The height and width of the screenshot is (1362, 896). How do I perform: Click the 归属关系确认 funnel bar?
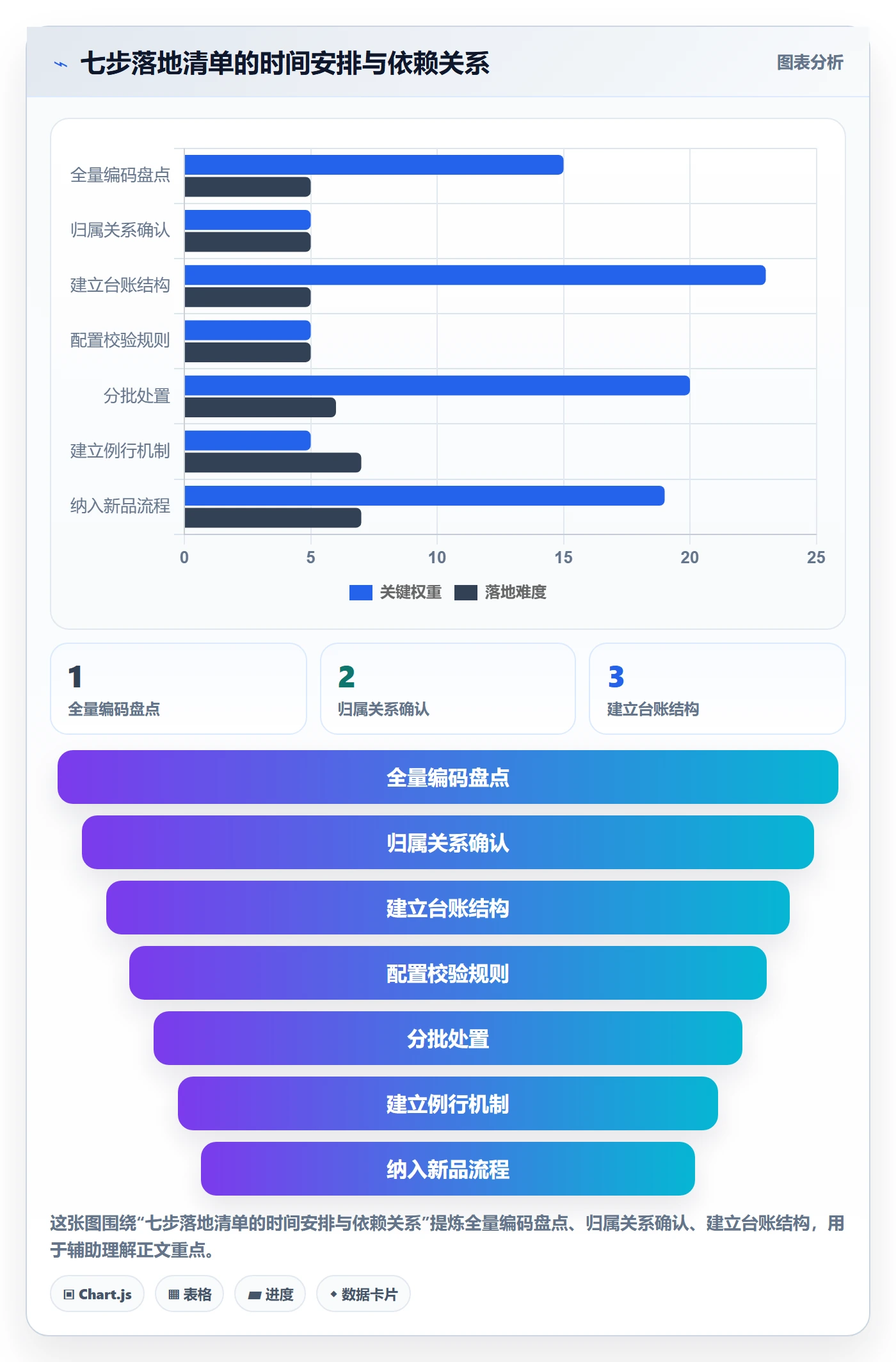click(448, 842)
